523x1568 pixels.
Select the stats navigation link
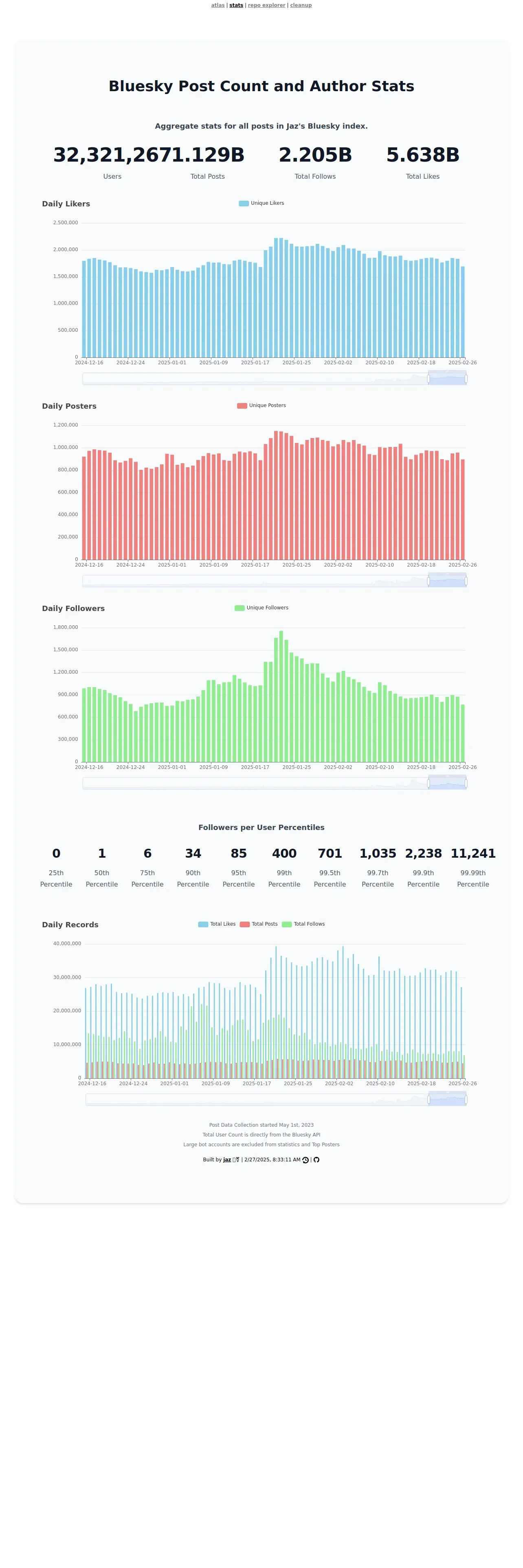coord(236,5)
